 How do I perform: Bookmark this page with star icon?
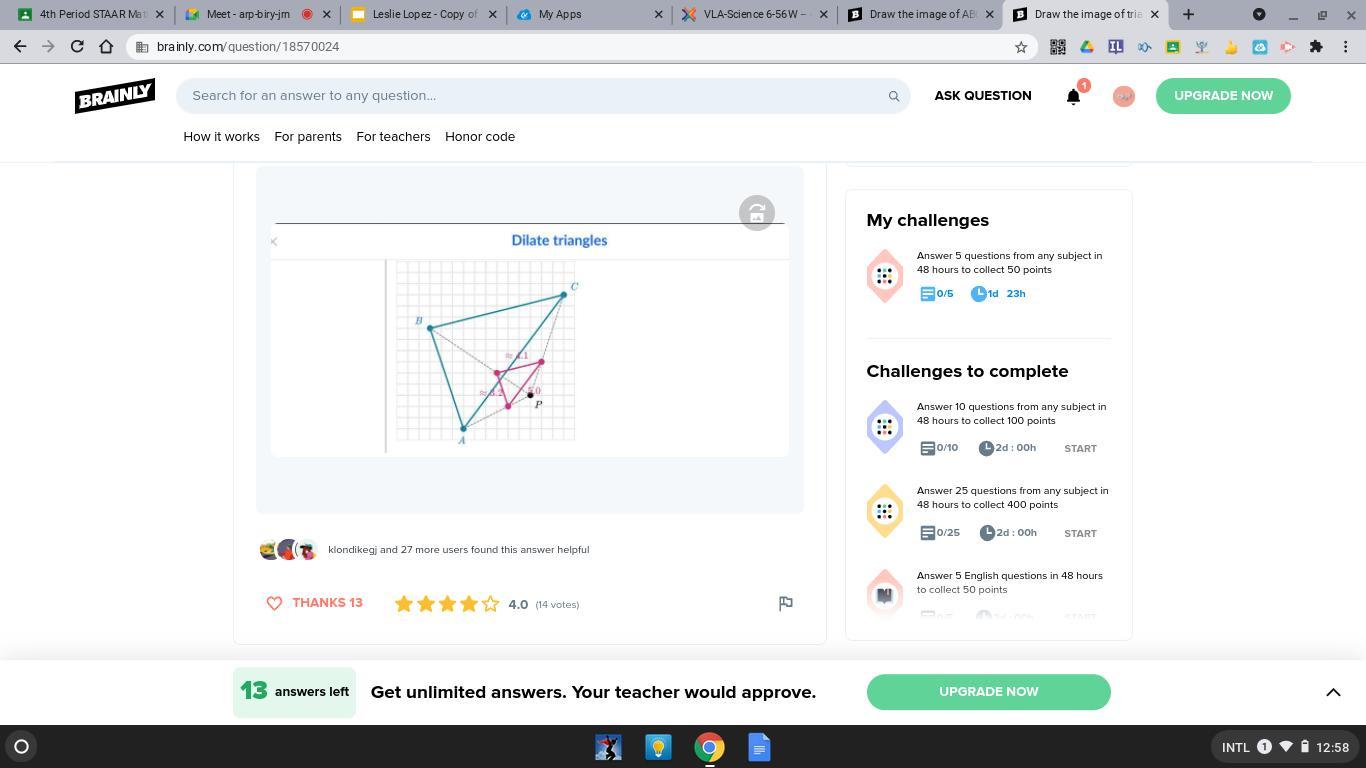pyautogui.click(x=1021, y=47)
